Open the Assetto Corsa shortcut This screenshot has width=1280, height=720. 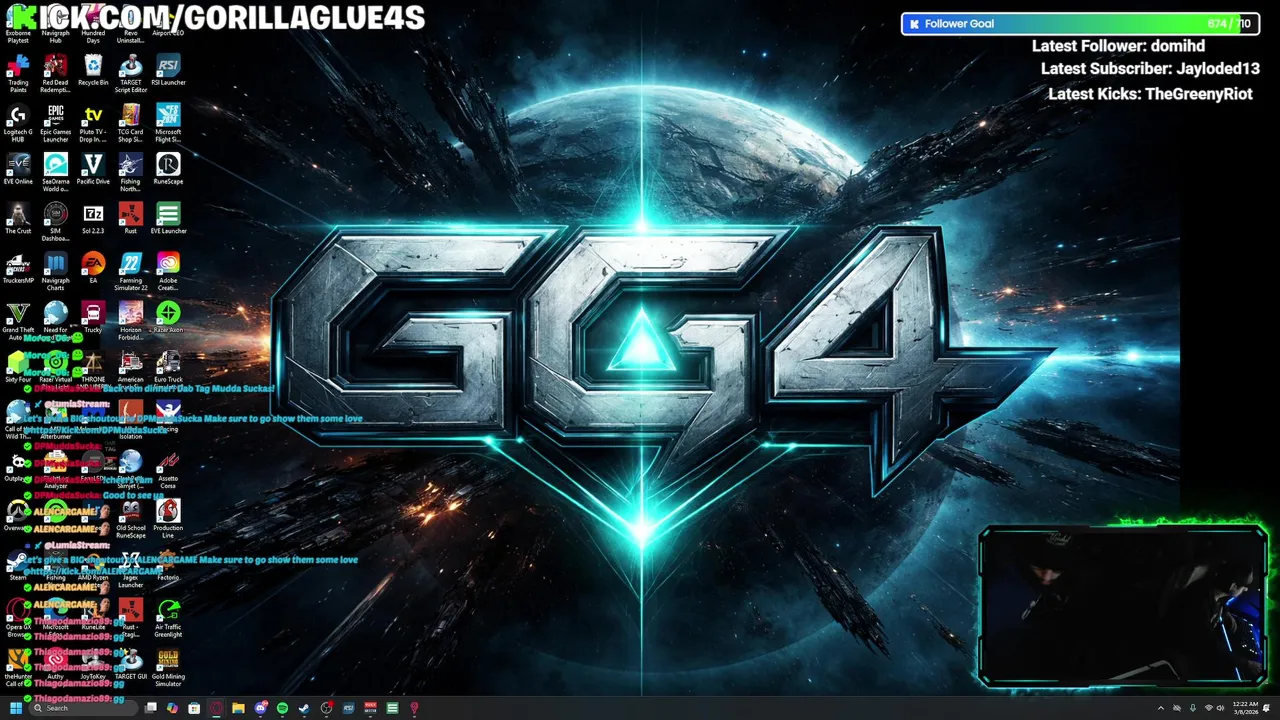(x=168, y=470)
